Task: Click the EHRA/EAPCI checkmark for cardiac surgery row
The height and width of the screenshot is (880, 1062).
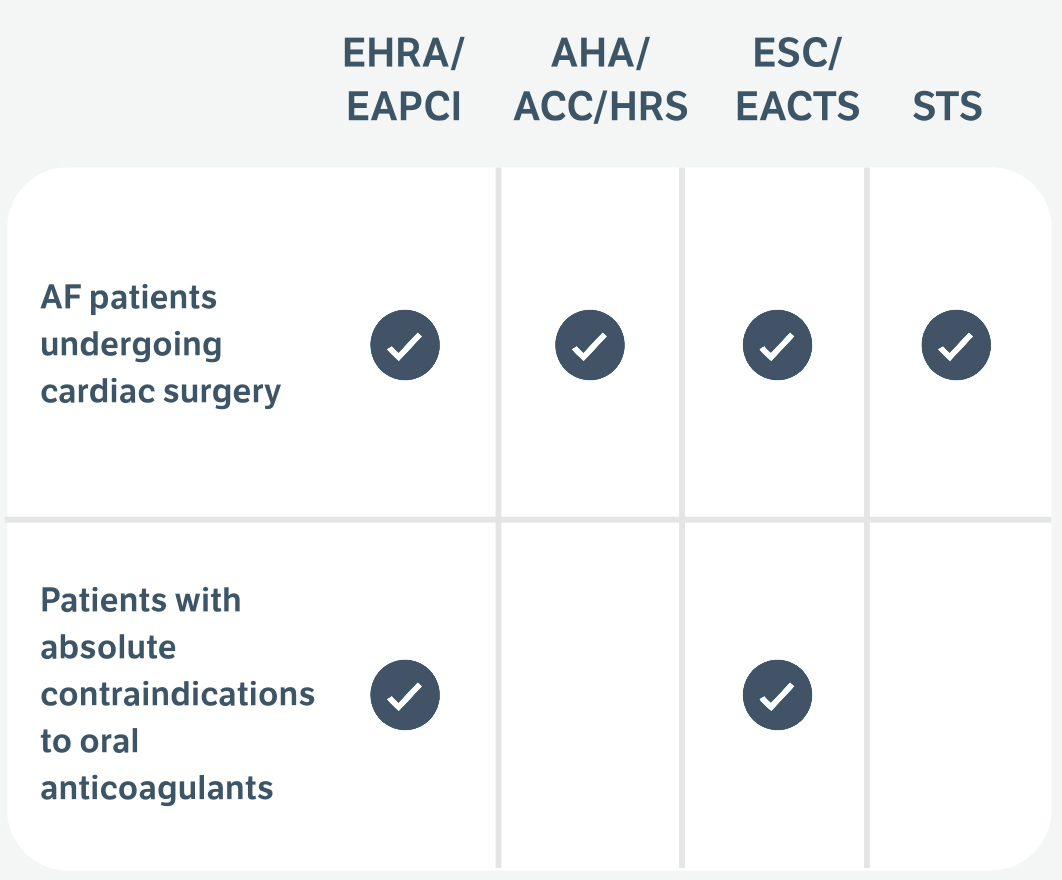Action: coord(405,345)
